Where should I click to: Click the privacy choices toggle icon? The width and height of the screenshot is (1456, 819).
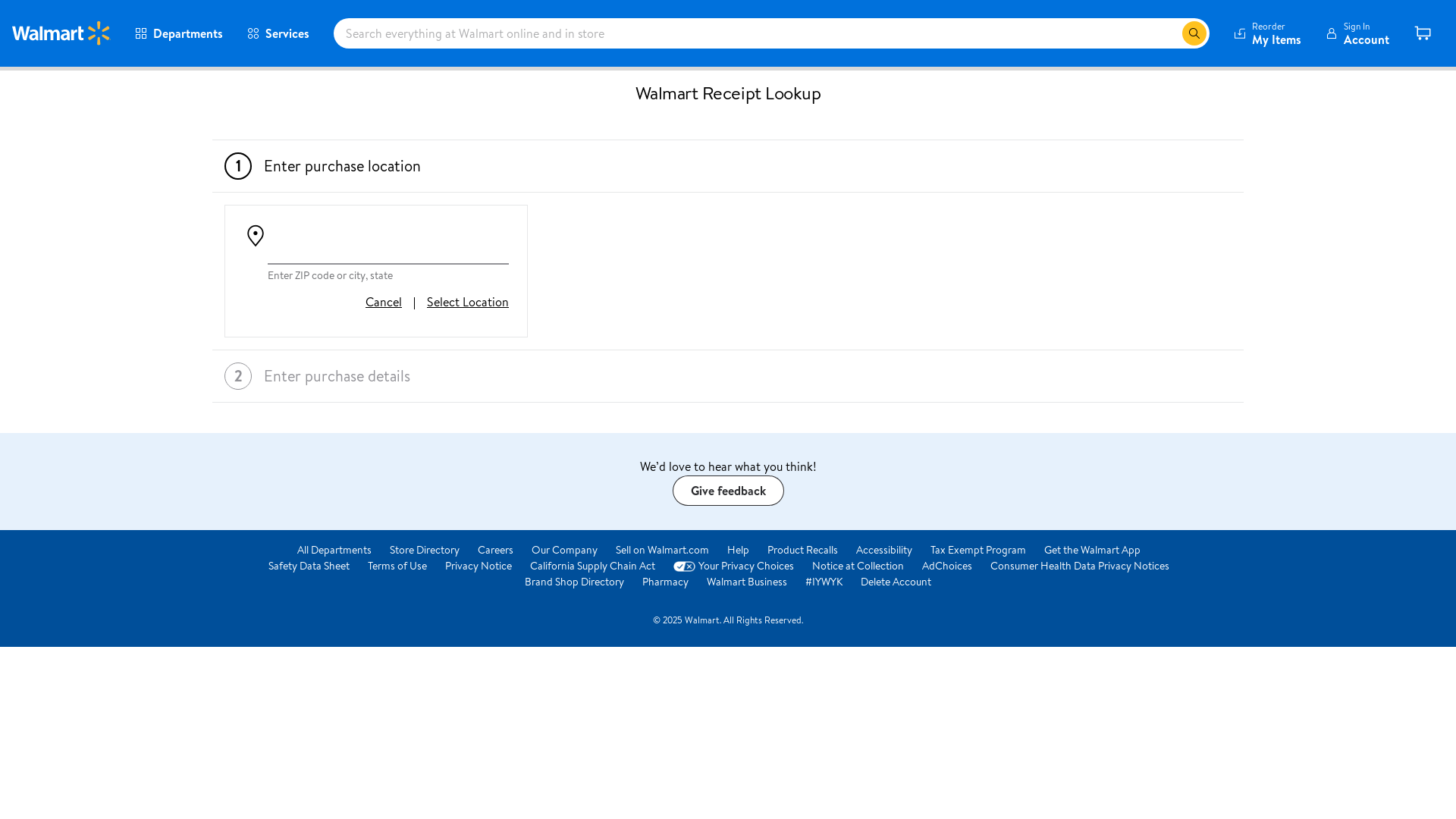click(x=684, y=566)
